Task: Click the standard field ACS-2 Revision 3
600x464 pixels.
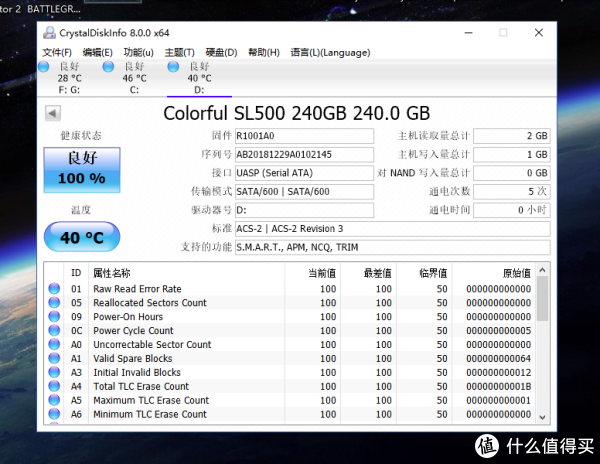Action: [393, 229]
